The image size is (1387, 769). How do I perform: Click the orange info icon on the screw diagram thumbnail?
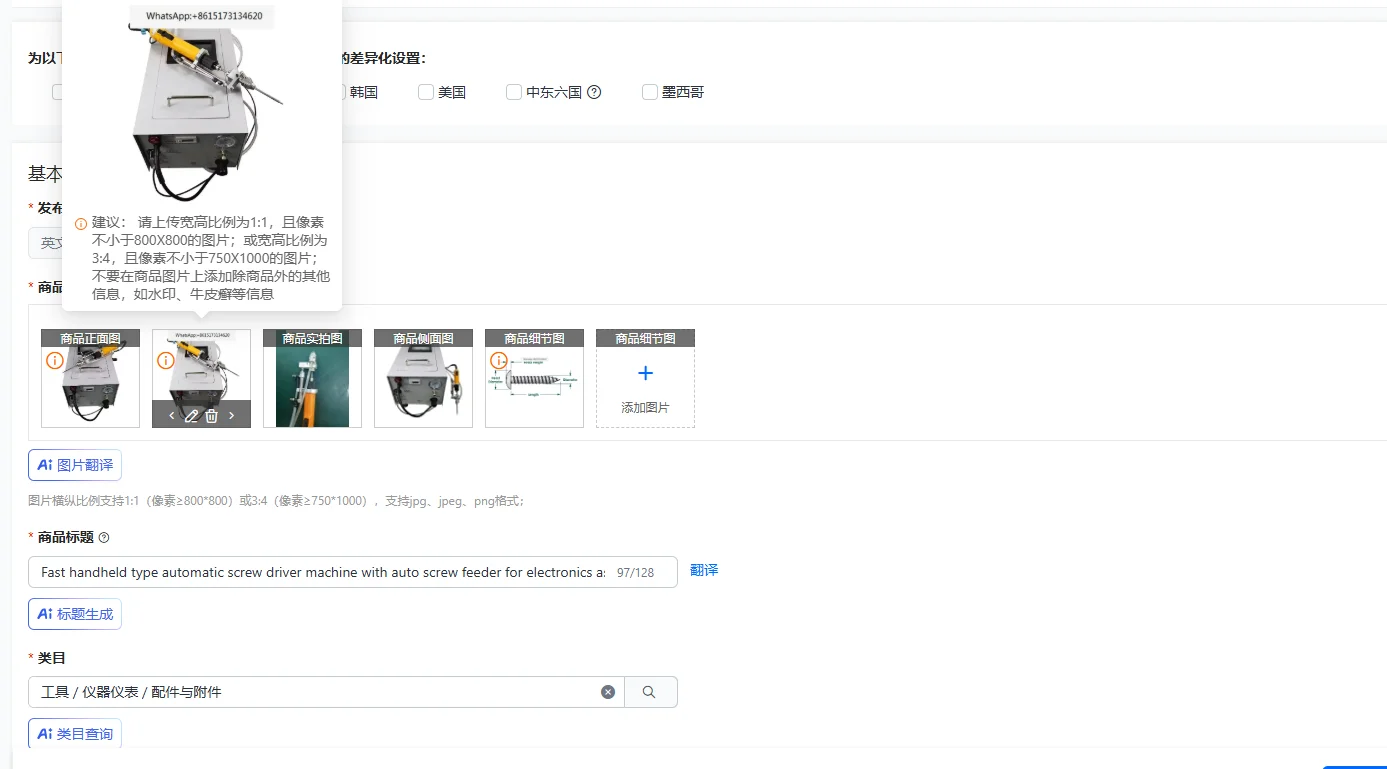[x=499, y=360]
